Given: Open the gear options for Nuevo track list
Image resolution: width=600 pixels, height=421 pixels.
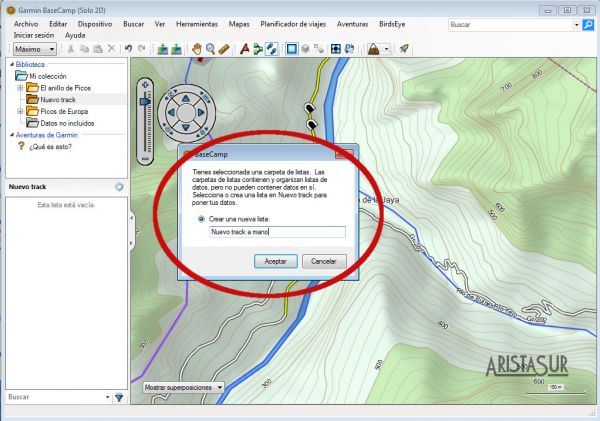Looking at the screenshot, I should click(119, 187).
